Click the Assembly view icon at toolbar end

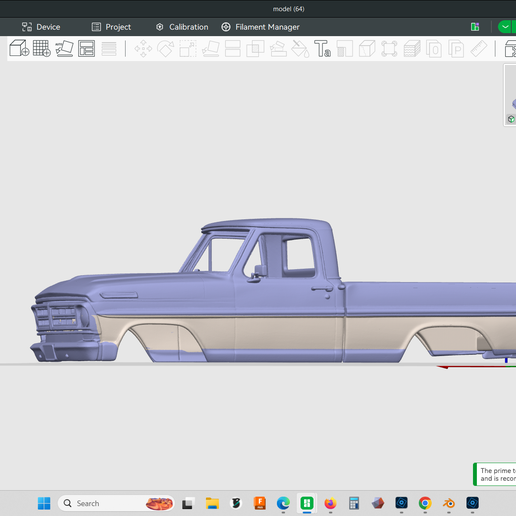[x=510, y=49]
